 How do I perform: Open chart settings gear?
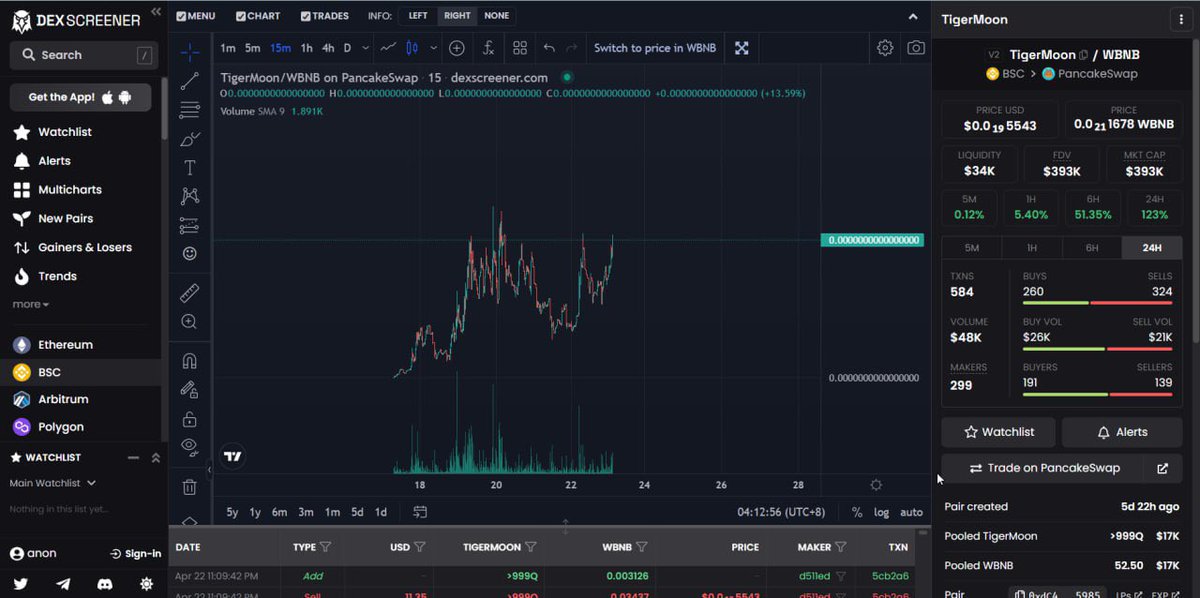(x=885, y=48)
